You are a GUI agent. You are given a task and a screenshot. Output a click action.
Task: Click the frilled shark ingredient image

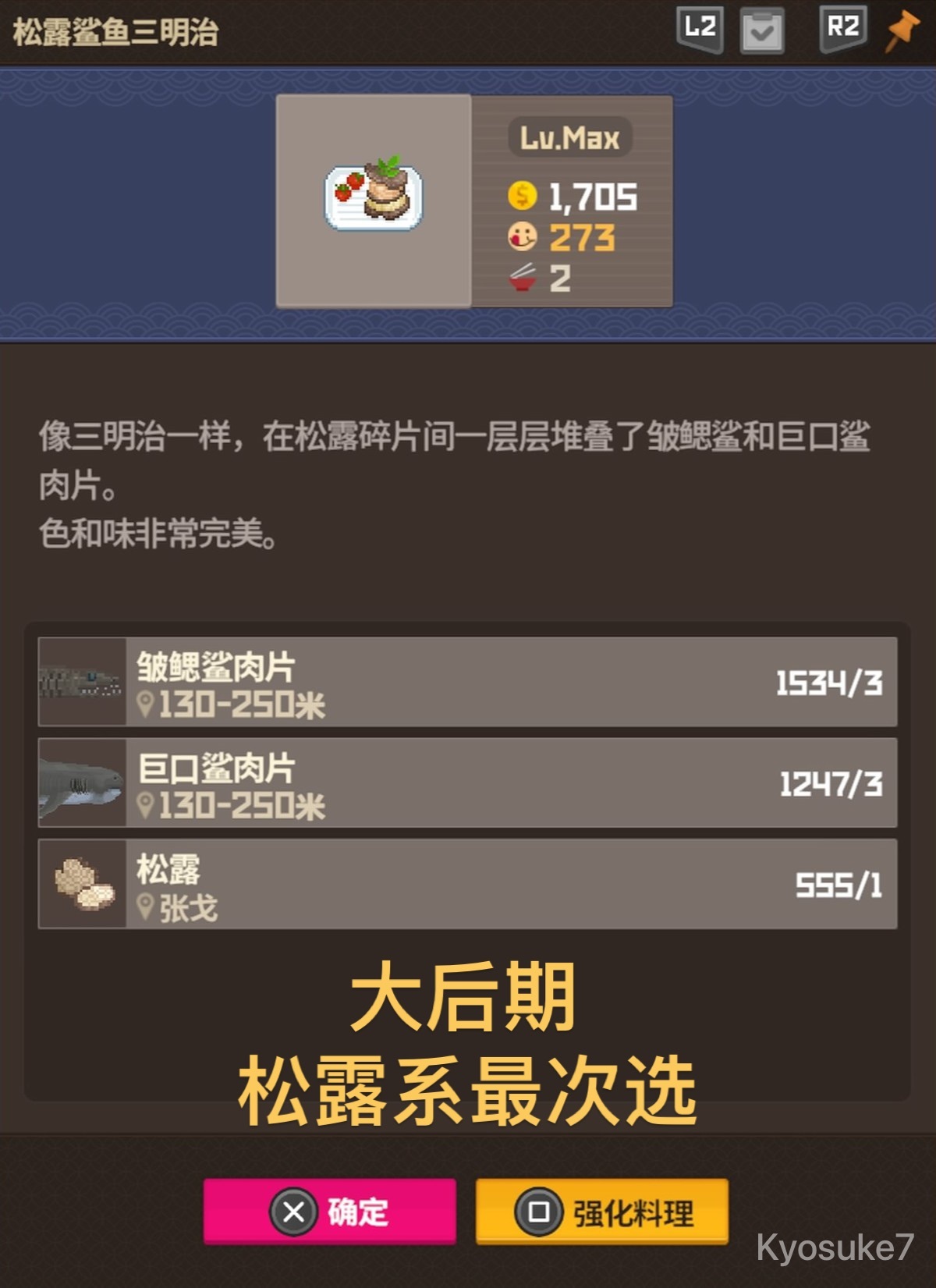[x=82, y=682]
